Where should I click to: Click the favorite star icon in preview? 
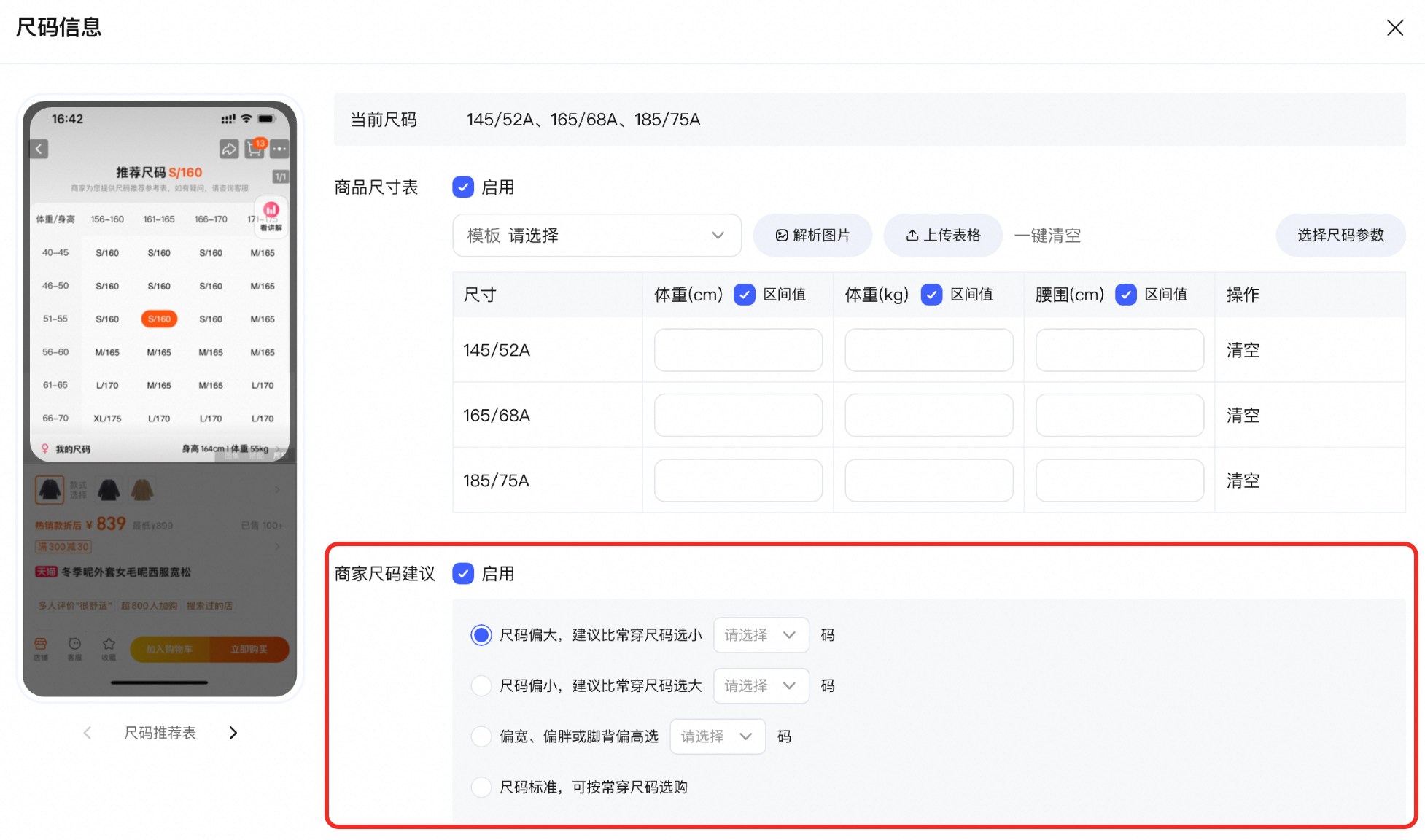pyautogui.click(x=109, y=648)
